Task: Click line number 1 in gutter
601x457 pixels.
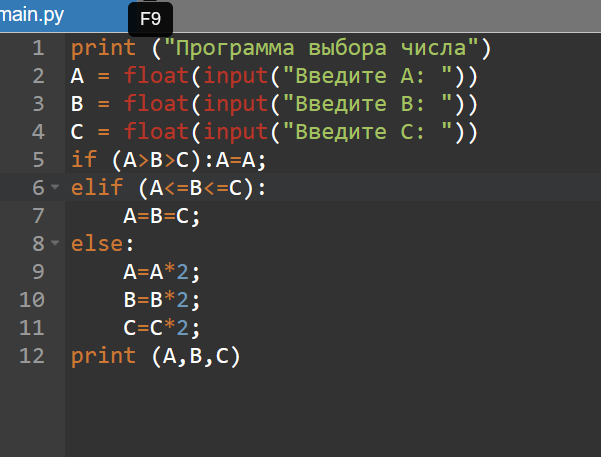Action: [x=38, y=48]
